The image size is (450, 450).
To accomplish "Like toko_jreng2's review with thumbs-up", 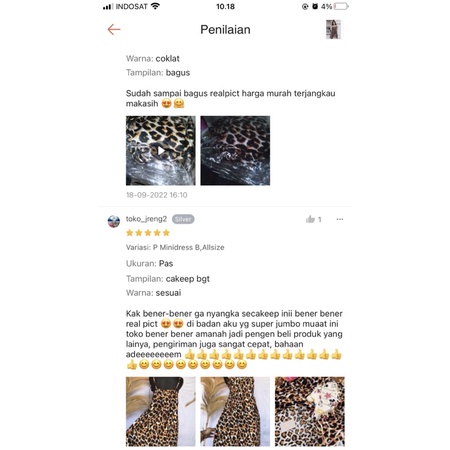I will click(x=310, y=219).
